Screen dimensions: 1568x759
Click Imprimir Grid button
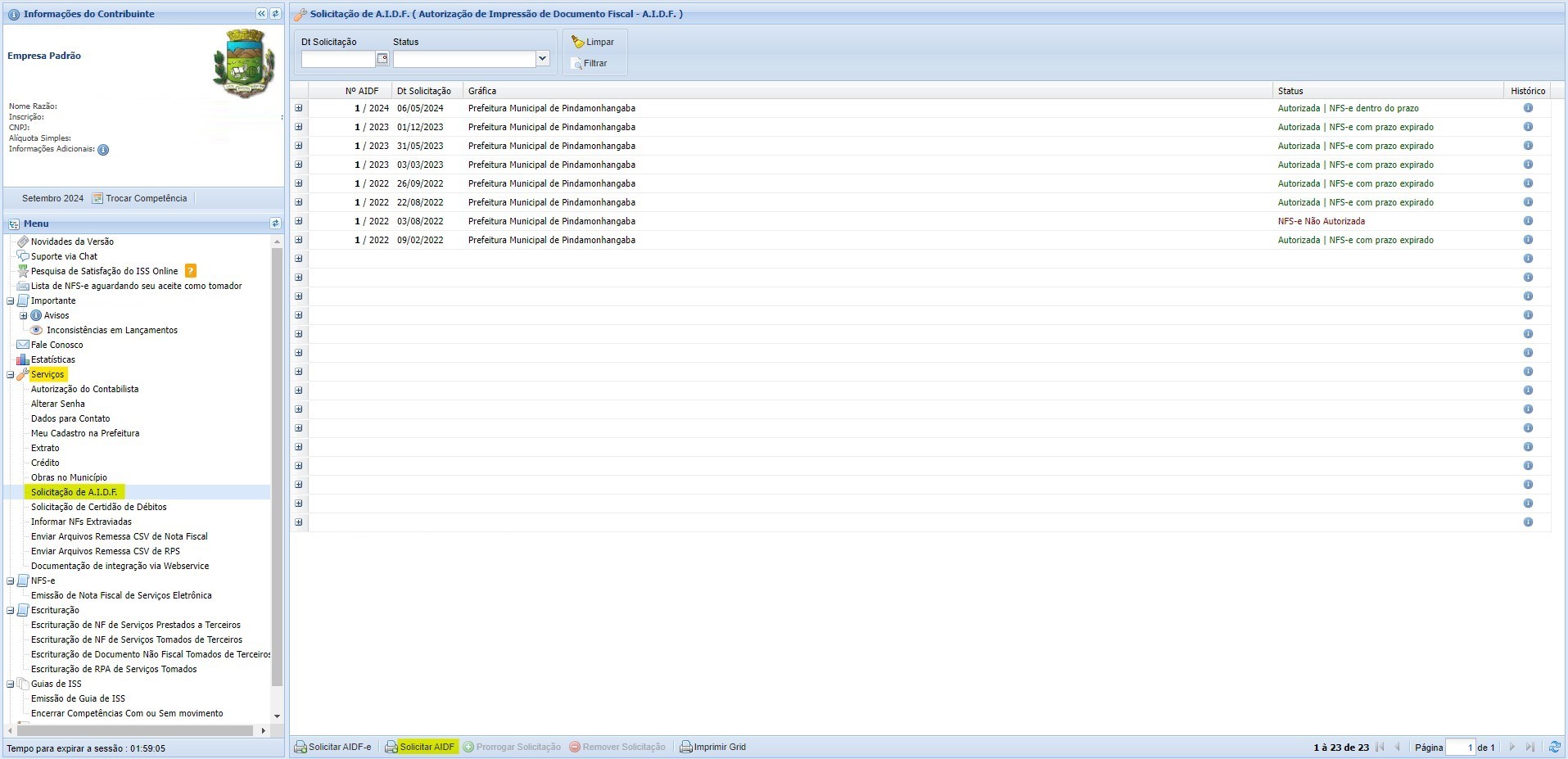(713, 747)
